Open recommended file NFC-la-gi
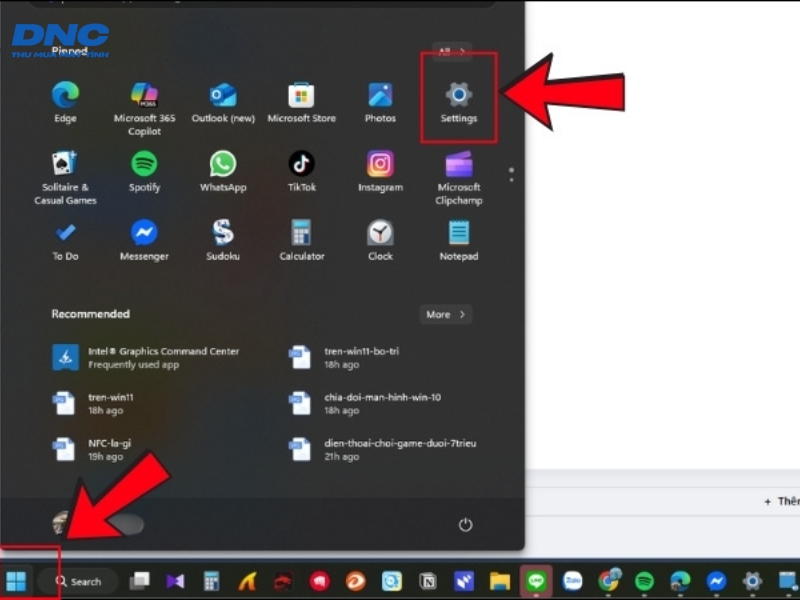 click(92, 449)
